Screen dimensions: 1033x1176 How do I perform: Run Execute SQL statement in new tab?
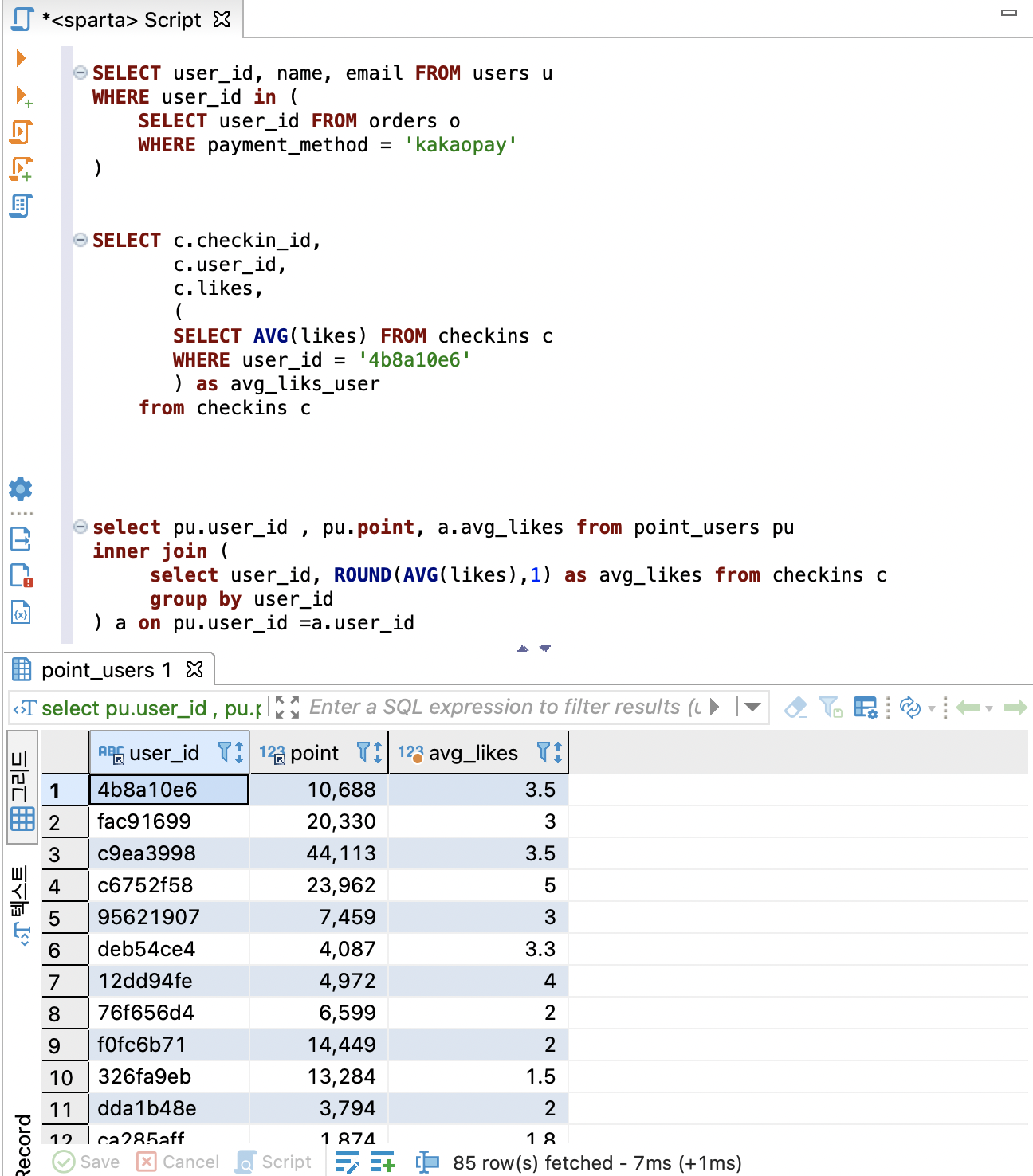pos(23,96)
